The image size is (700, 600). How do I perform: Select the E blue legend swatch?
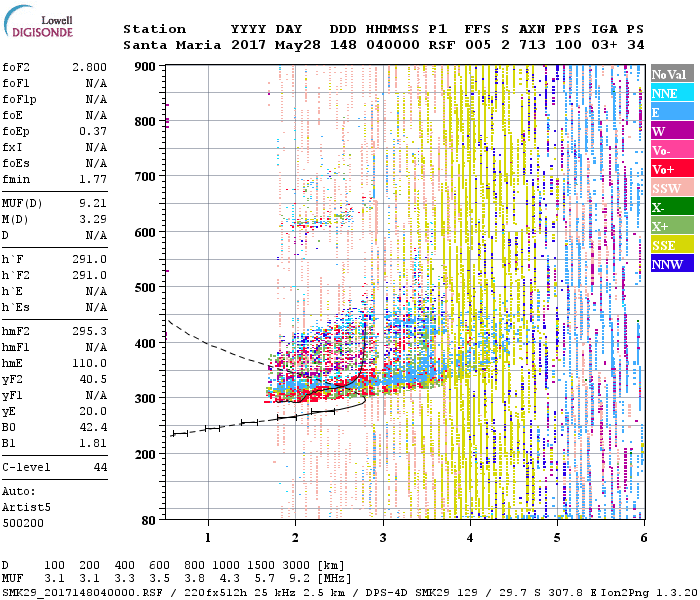click(672, 112)
